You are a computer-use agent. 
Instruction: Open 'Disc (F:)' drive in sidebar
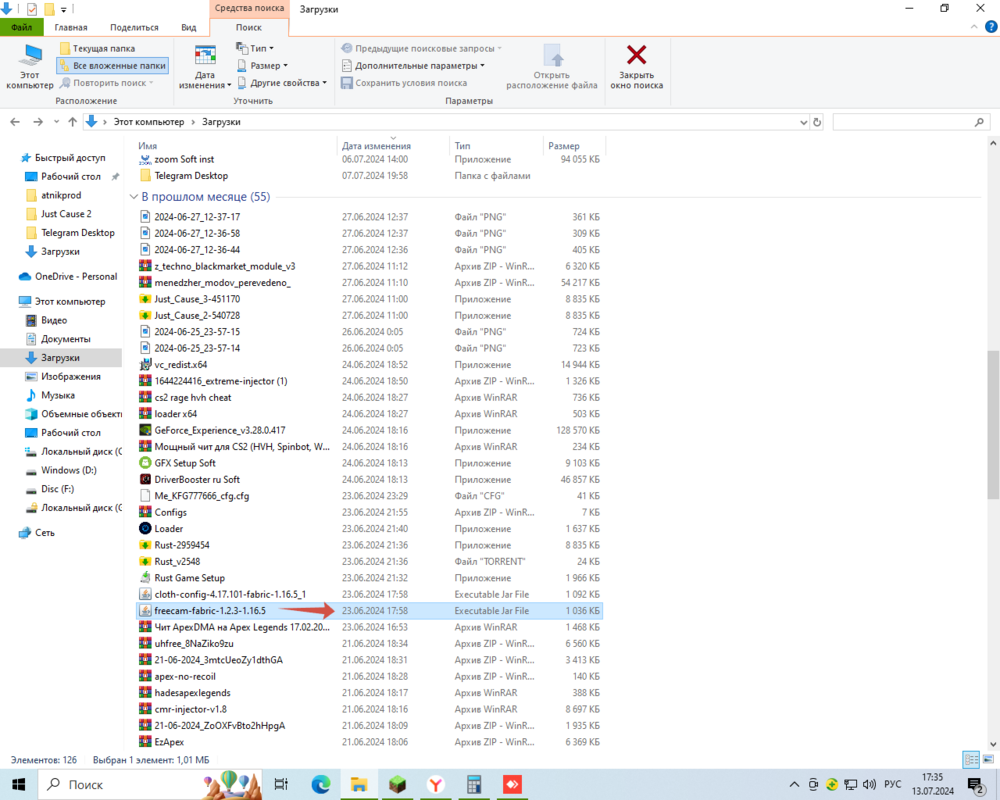pos(57,489)
